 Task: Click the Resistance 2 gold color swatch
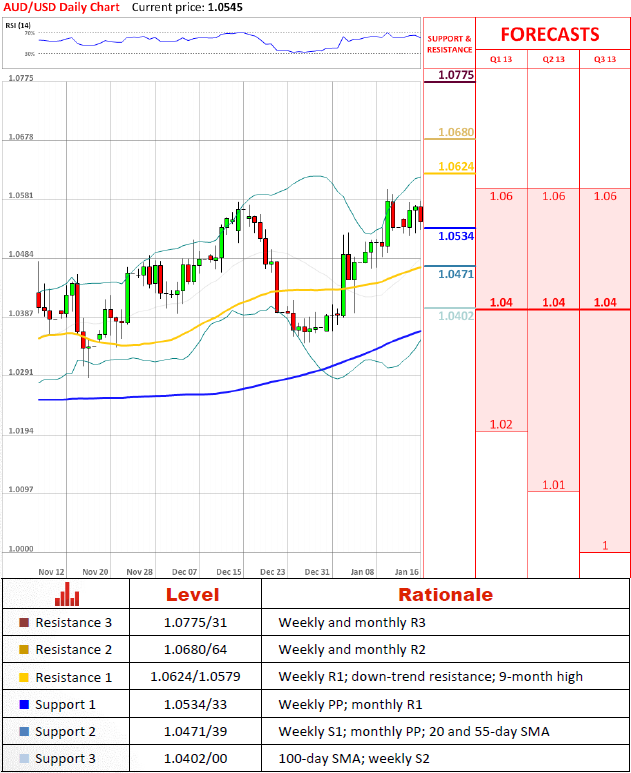point(24,650)
